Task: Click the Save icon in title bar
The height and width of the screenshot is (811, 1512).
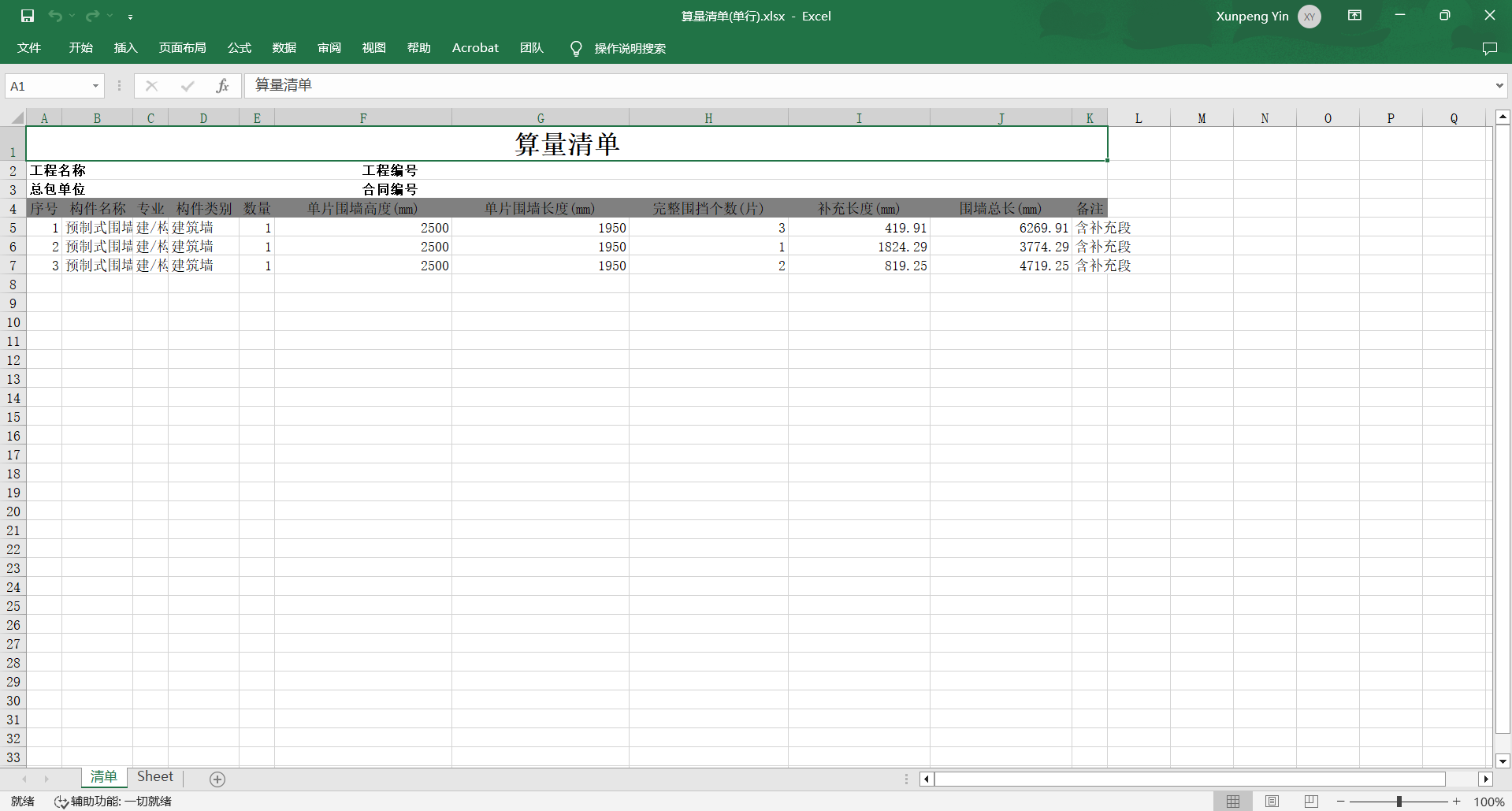Action: [28, 16]
